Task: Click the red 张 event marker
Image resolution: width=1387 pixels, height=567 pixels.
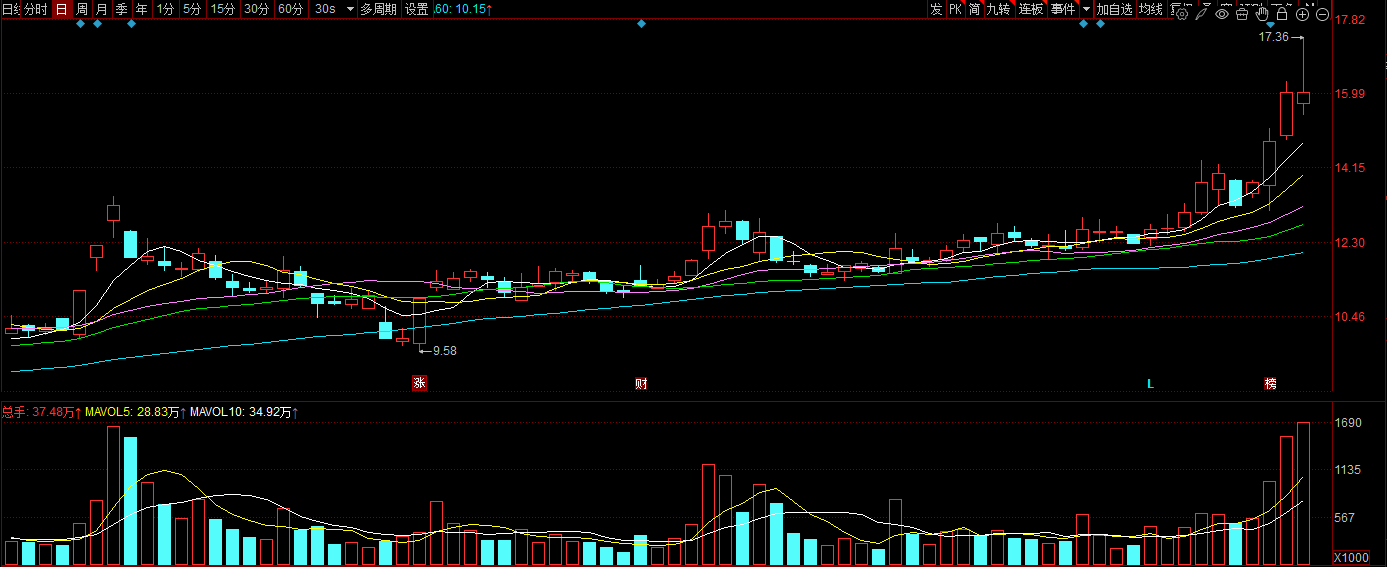Action: pos(419,384)
